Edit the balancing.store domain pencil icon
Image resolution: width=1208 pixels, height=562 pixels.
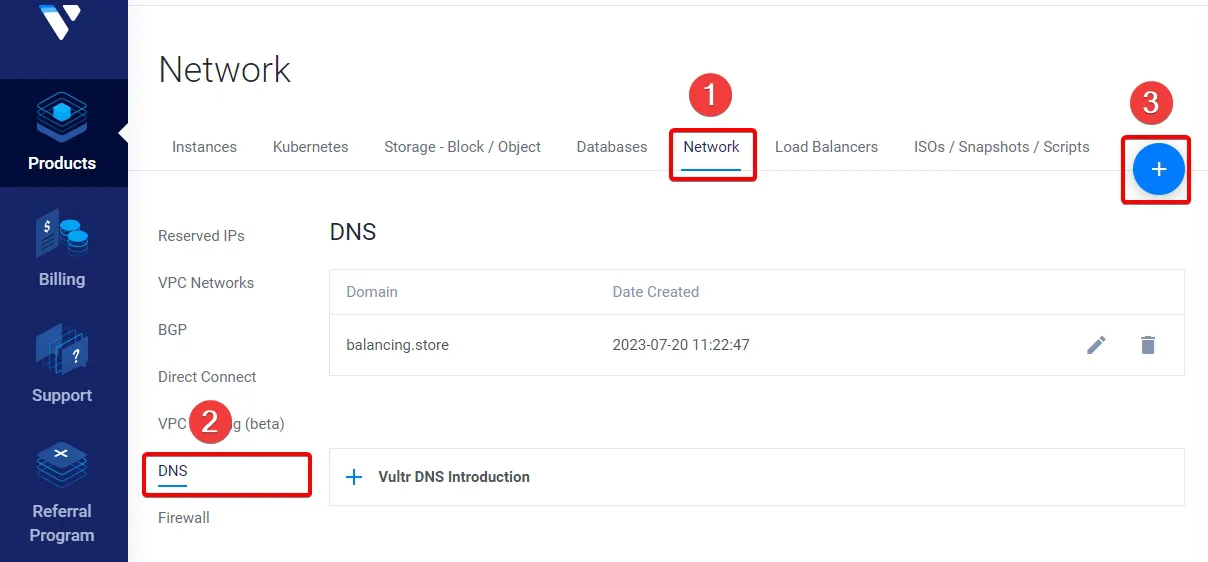tap(1097, 345)
